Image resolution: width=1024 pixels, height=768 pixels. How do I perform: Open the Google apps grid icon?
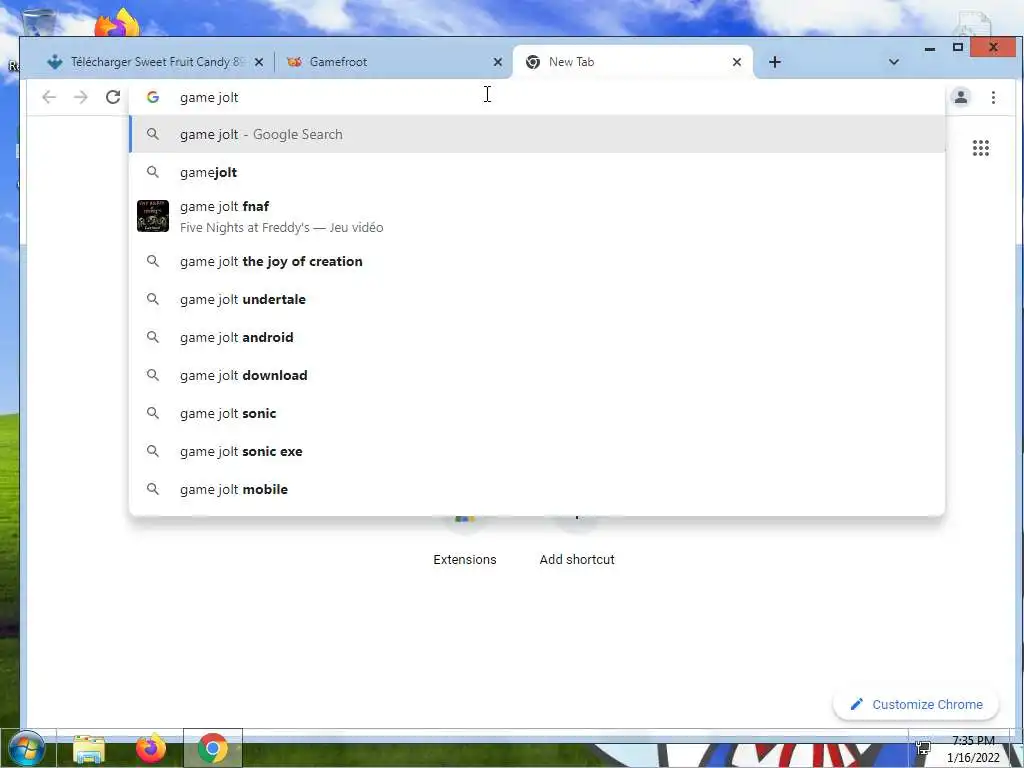pyautogui.click(x=980, y=148)
